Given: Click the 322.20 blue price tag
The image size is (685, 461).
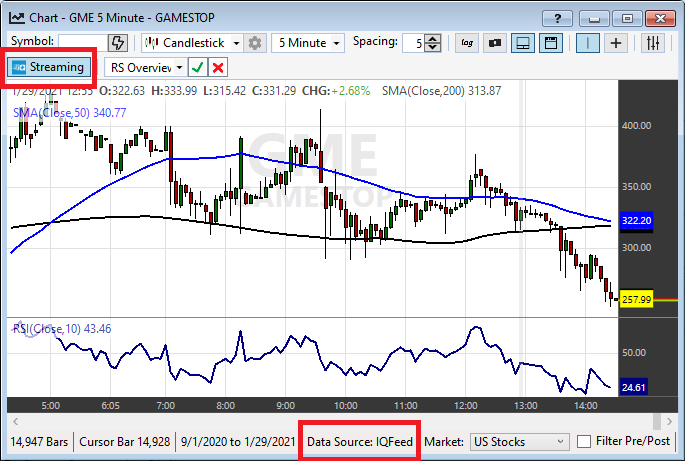Looking at the screenshot, I should [x=636, y=220].
